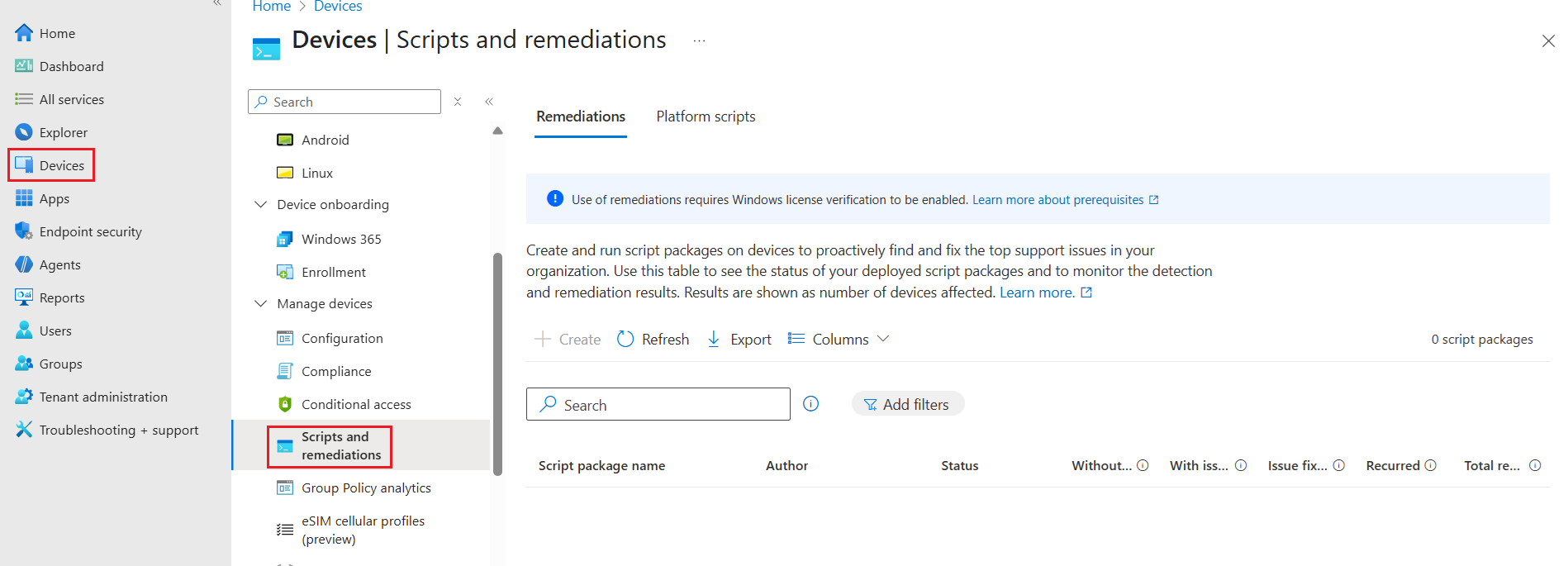This screenshot has height=566, width=1568.
Task: Click Learn more about prerequisites link
Action: click(1057, 200)
